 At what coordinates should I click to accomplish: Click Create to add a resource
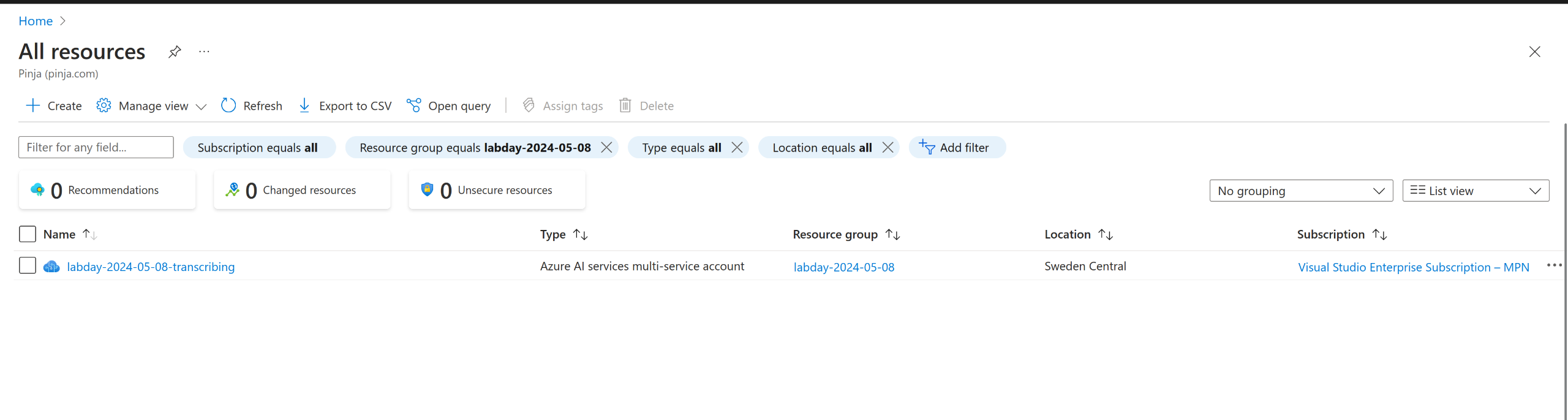54,105
